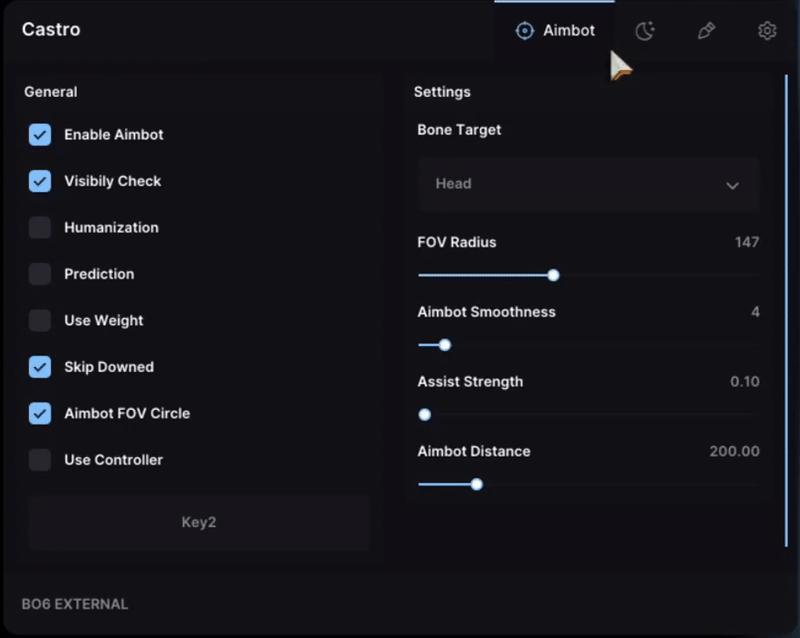
Task: Open the pen icon tab
Action: click(706, 31)
